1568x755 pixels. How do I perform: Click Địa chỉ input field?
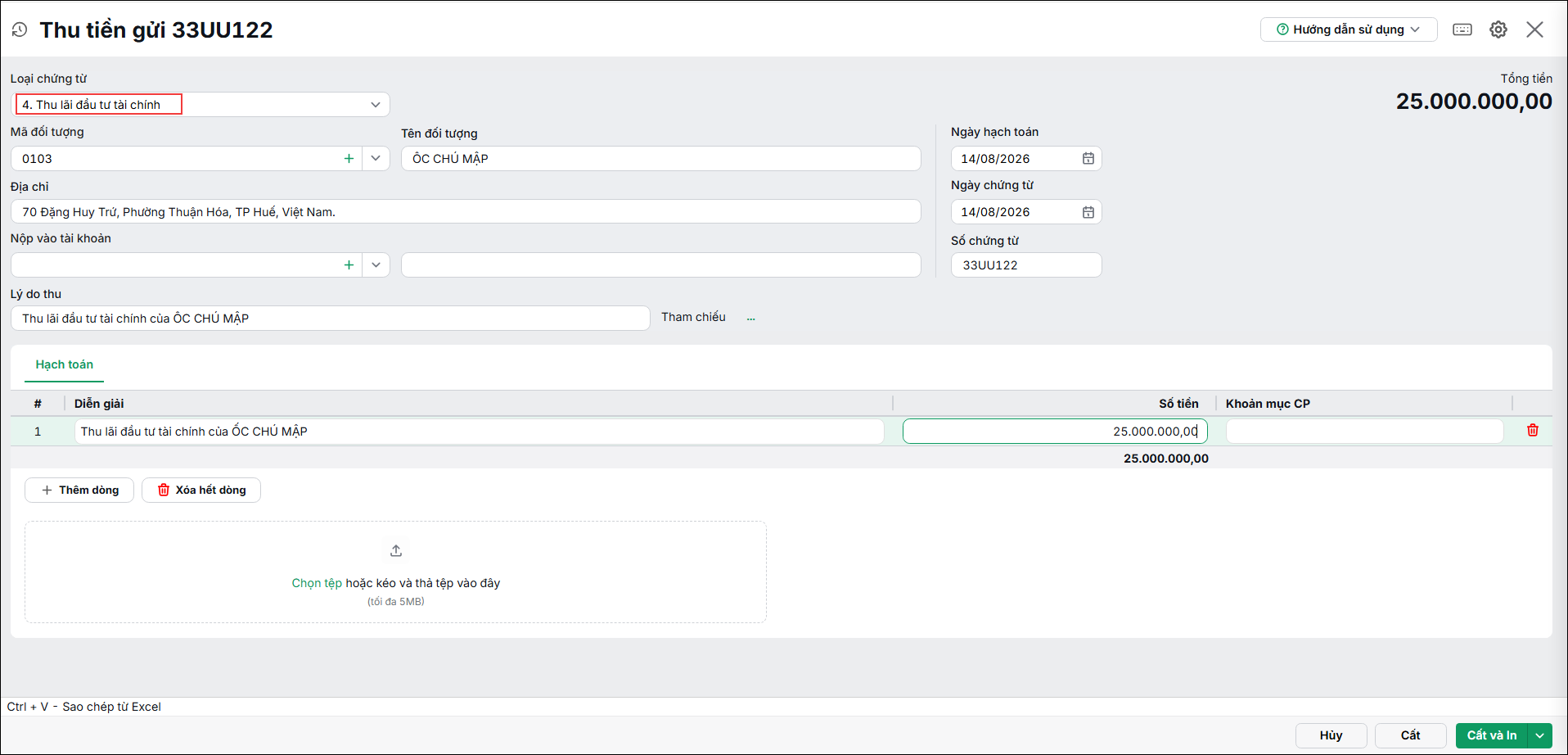tap(466, 212)
